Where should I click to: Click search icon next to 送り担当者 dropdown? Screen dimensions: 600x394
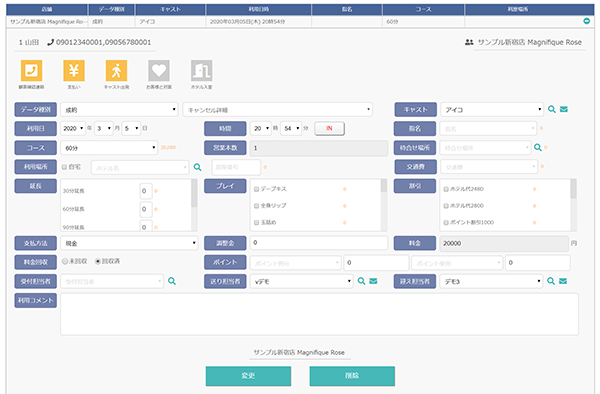(361, 281)
